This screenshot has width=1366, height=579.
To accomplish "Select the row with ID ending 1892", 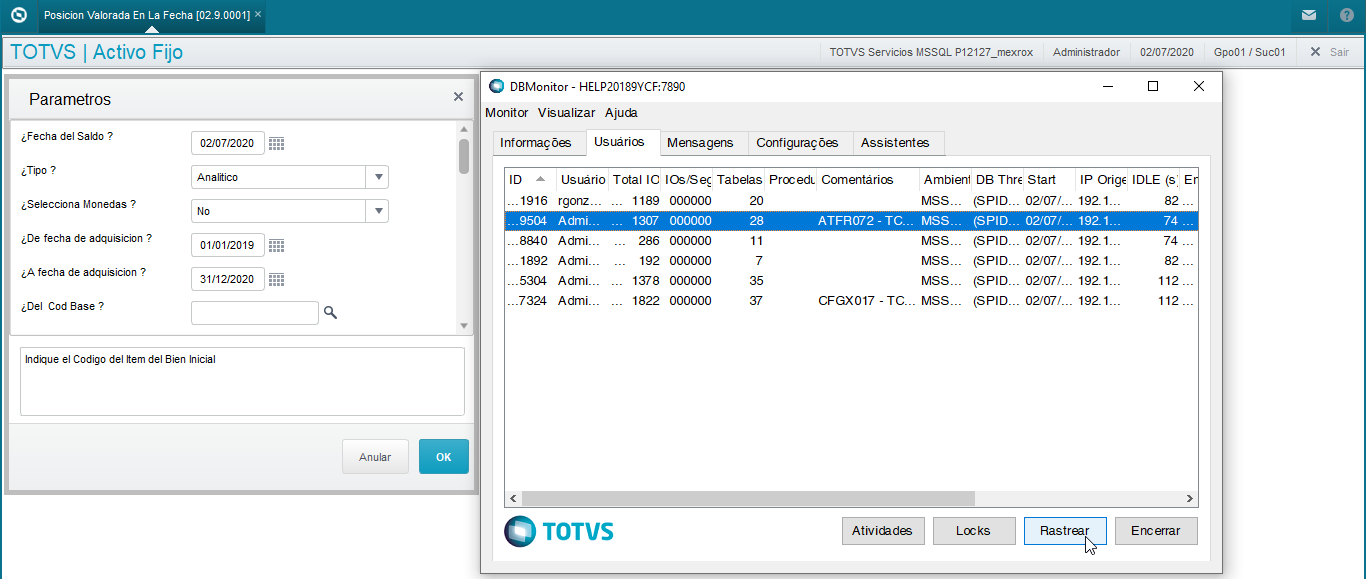I will pyautogui.click(x=851, y=261).
